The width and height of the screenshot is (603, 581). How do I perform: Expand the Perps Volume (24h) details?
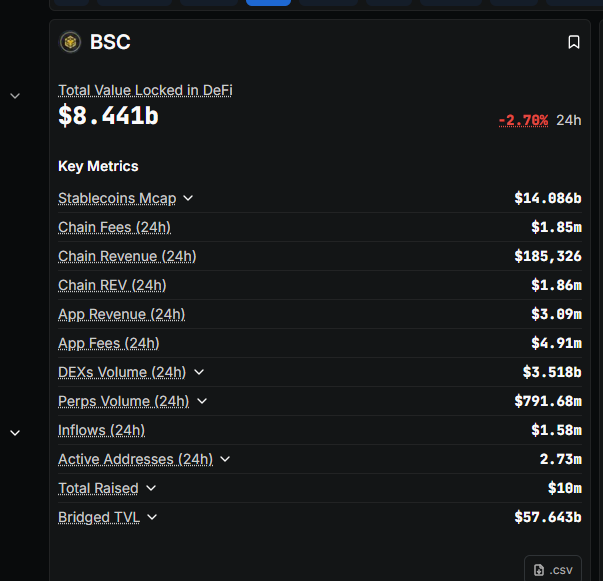(x=202, y=401)
